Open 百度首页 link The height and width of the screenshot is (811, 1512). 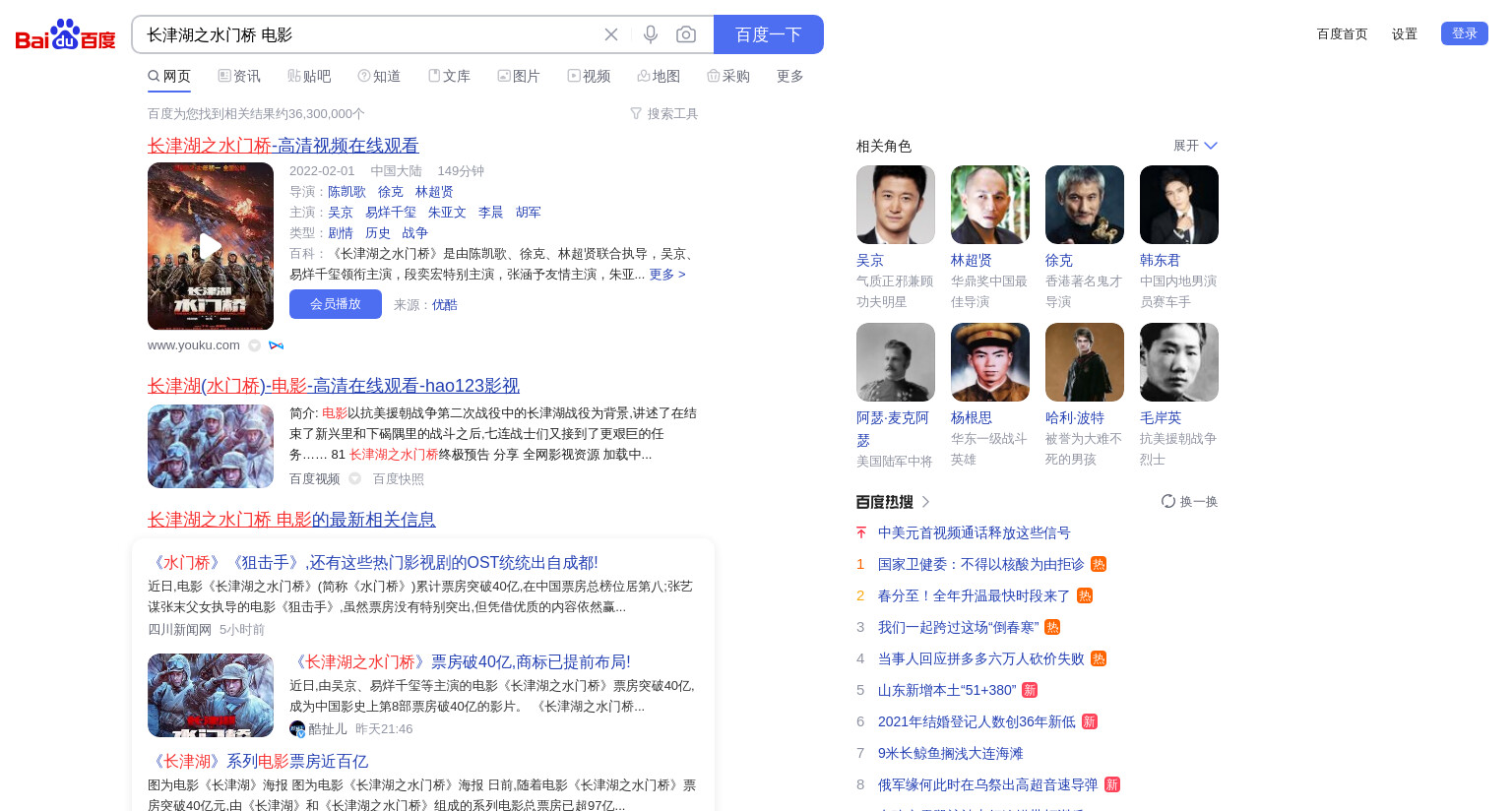[1343, 33]
